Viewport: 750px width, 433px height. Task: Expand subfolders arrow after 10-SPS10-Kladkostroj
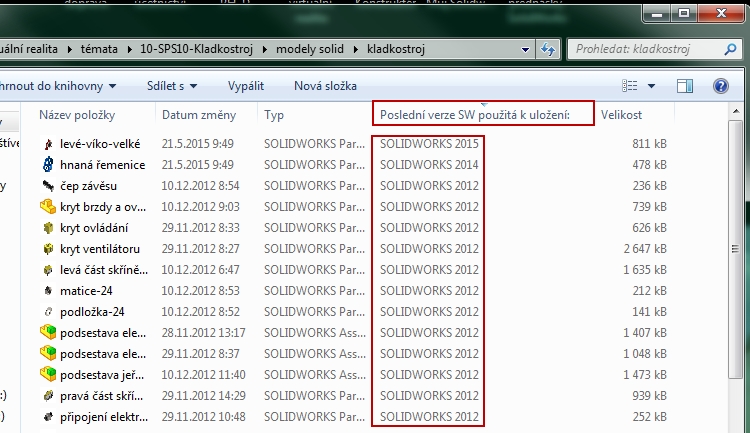[265, 49]
